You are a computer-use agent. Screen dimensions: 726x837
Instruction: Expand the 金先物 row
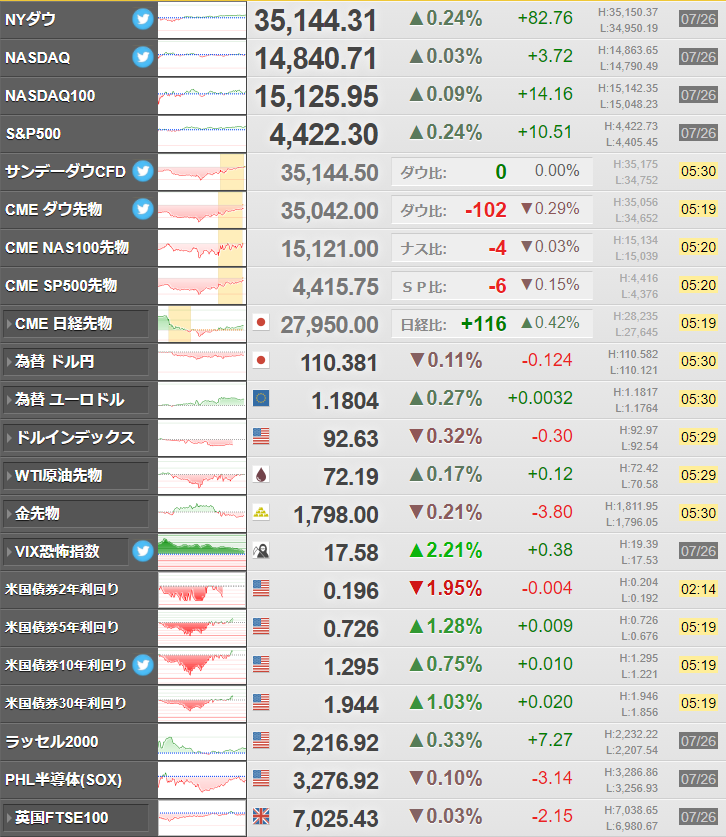pyautogui.click(x=76, y=514)
